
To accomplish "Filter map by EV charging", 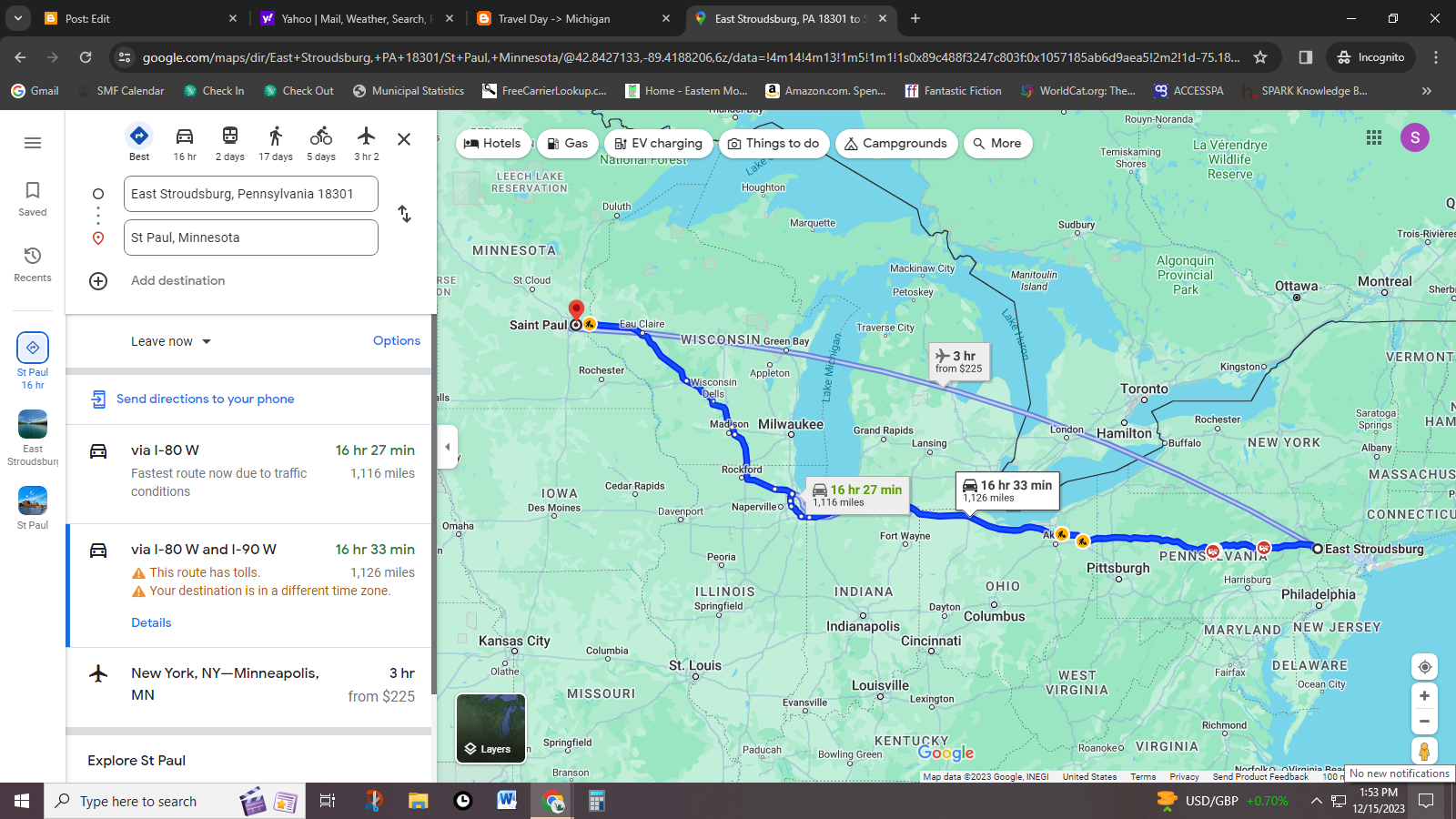I will [x=658, y=144].
